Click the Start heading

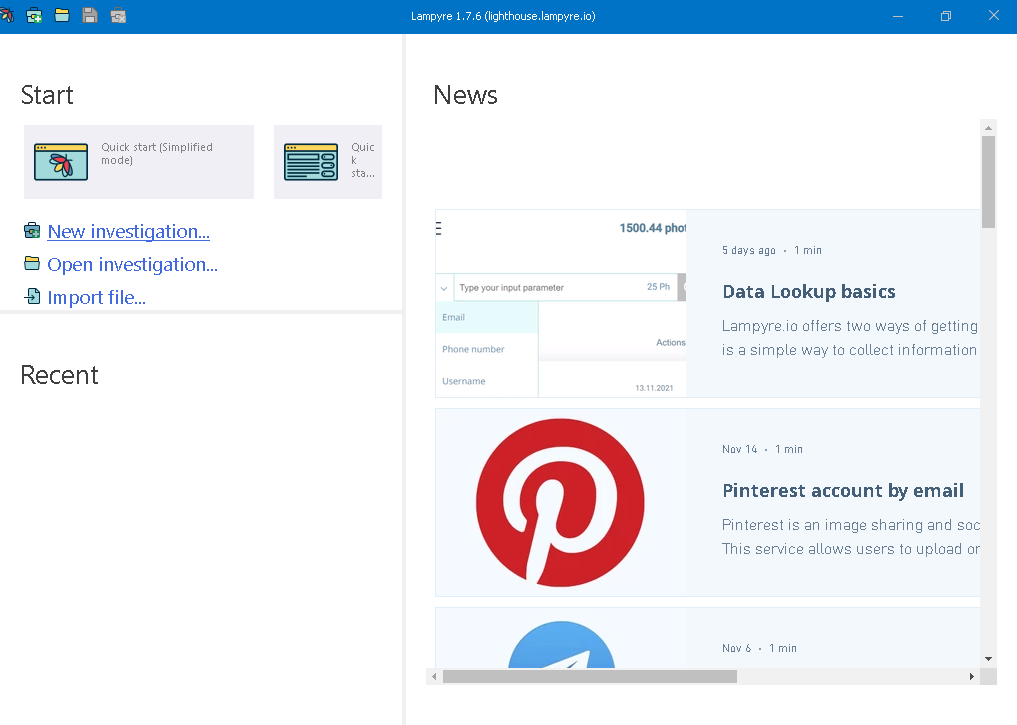click(47, 95)
